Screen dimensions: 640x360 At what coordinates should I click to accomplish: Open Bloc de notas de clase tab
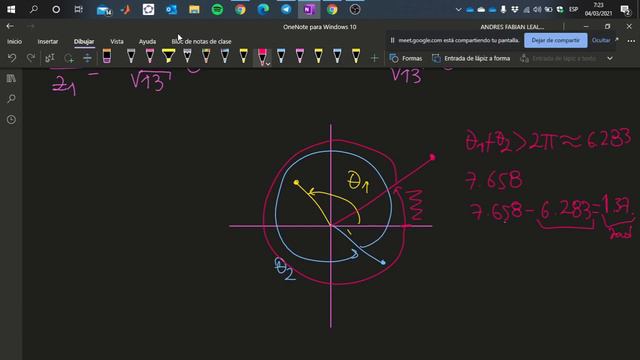pos(201,41)
